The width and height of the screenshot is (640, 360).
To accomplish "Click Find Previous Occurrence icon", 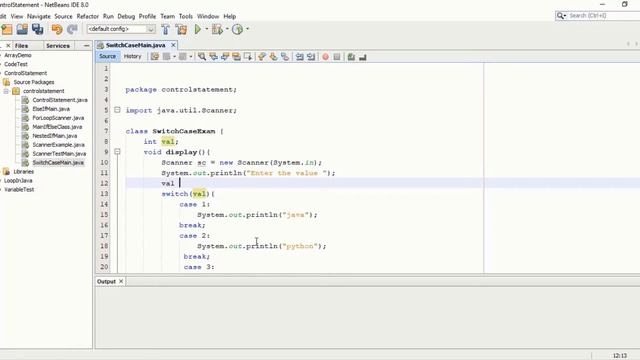I will click(213, 57).
